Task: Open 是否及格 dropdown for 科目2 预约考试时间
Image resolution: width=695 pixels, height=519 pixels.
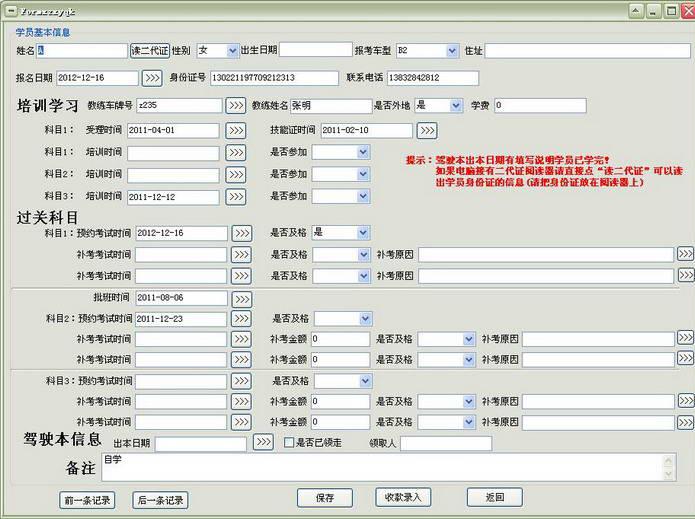Action: pyautogui.click(x=365, y=318)
